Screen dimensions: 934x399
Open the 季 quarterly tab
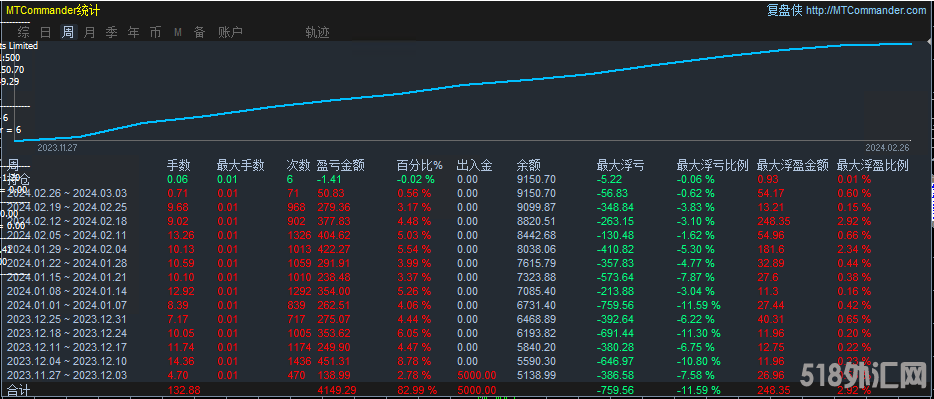(111, 32)
